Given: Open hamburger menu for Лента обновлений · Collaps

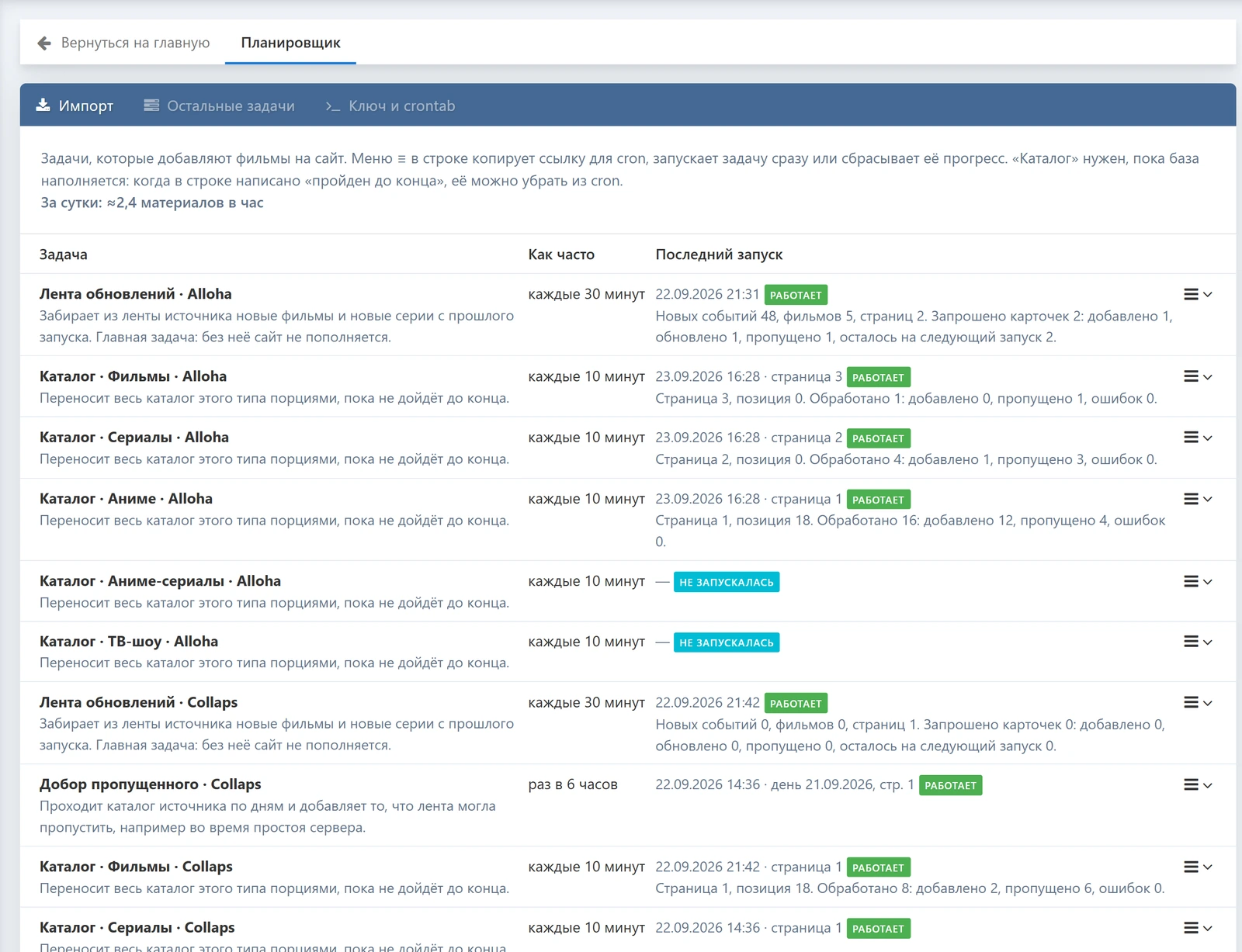Looking at the screenshot, I should pos(1197,703).
